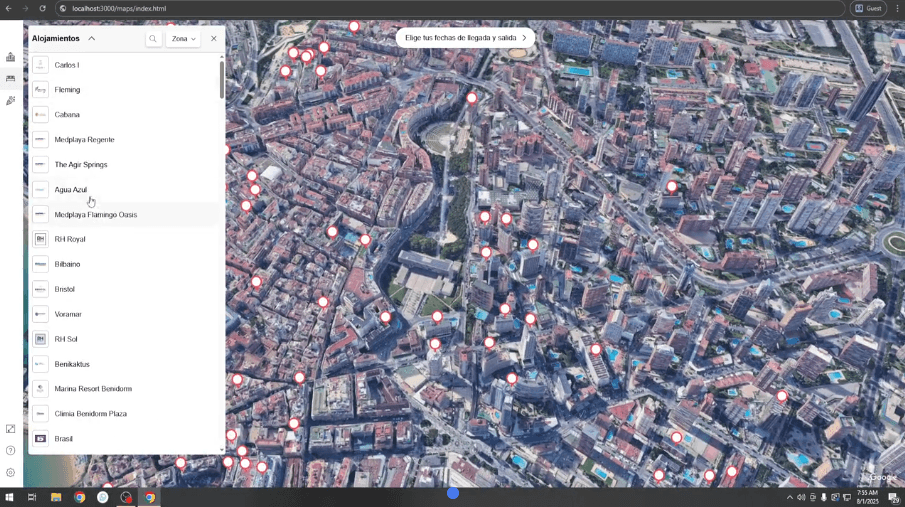905x507 pixels.
Task: Click the fullscreen expand icon
Action: click(10, 429)
